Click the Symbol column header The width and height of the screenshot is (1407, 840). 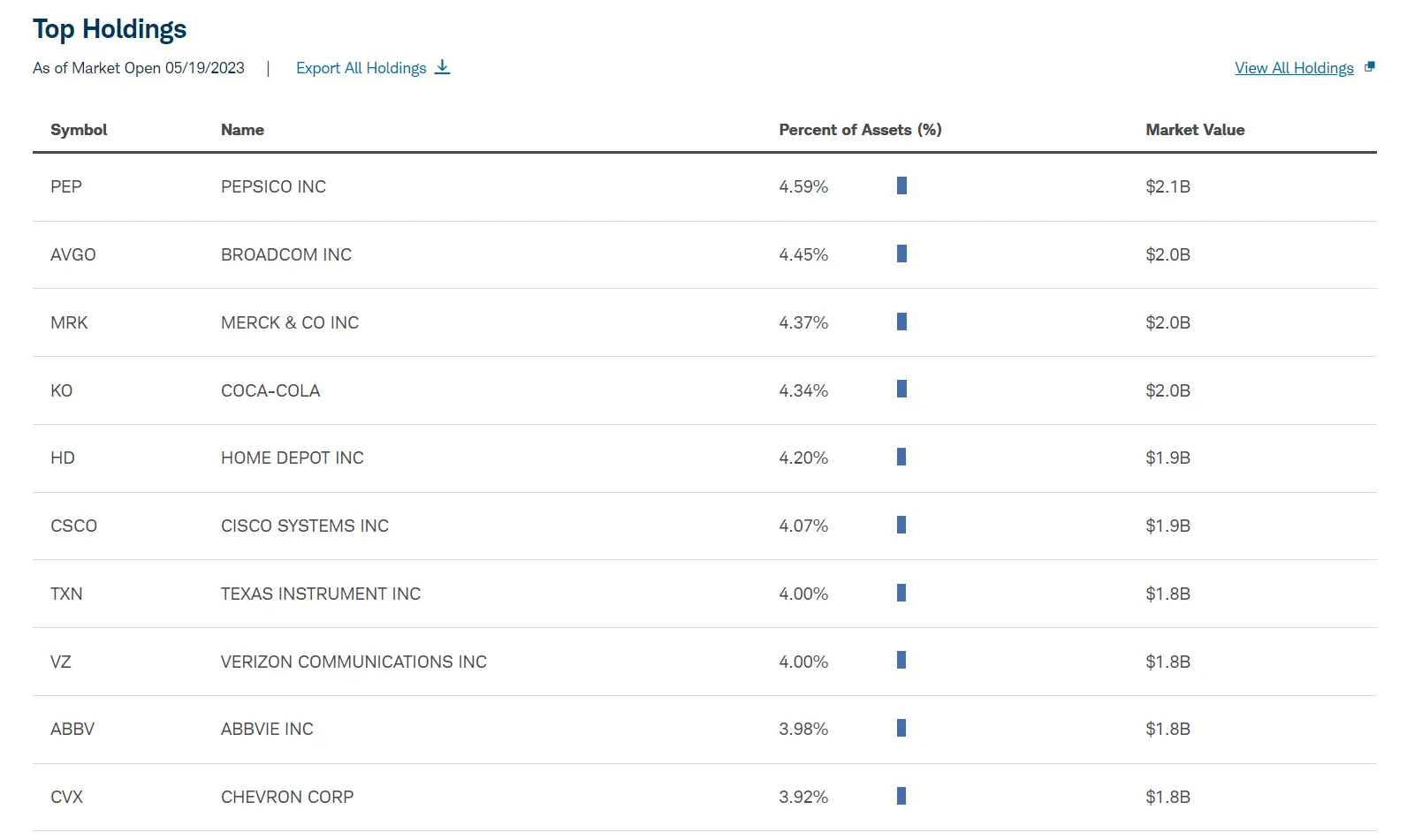(79, 130)
